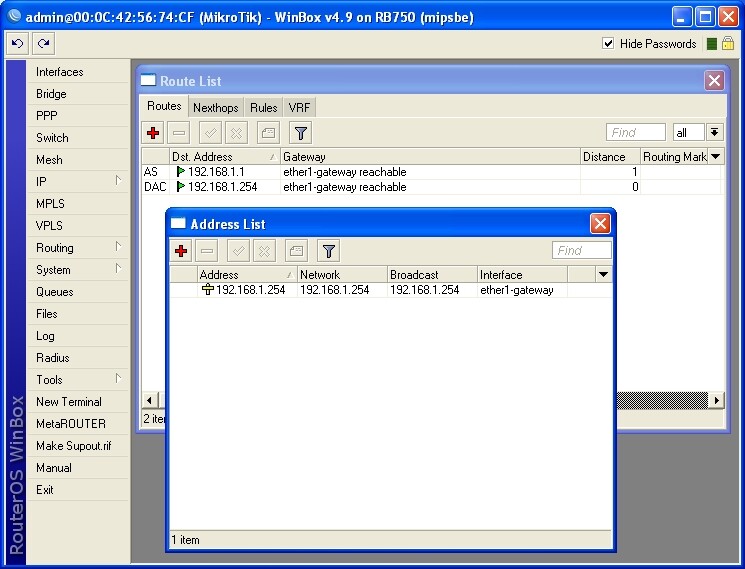Open comment button in Address List toolbar
745x569 pixels.
[296, 251]
